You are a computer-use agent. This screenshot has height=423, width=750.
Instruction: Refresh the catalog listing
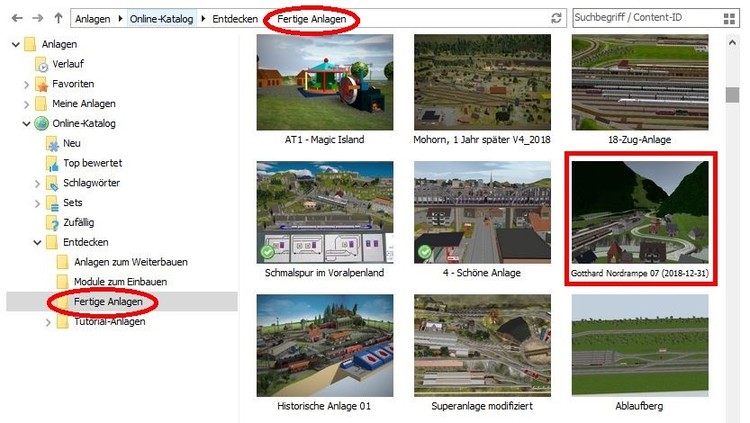pos(556,18)
